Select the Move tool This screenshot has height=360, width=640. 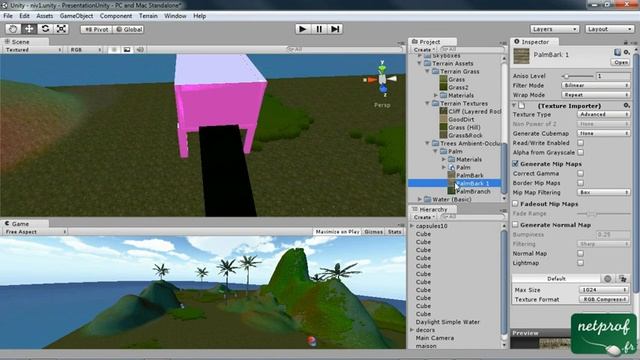pyautogui.click(x=29, y=29)
